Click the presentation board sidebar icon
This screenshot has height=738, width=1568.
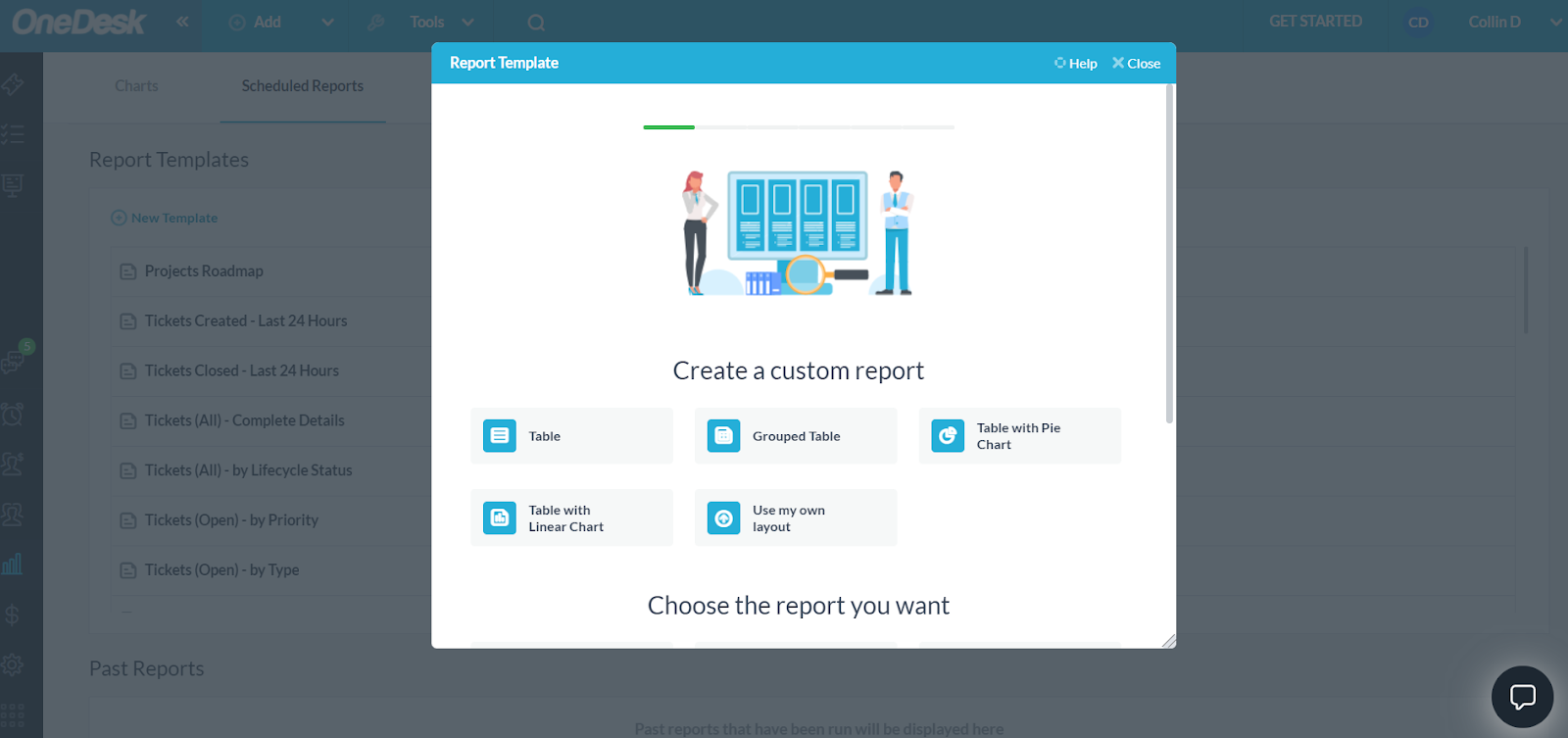(13, 184)
